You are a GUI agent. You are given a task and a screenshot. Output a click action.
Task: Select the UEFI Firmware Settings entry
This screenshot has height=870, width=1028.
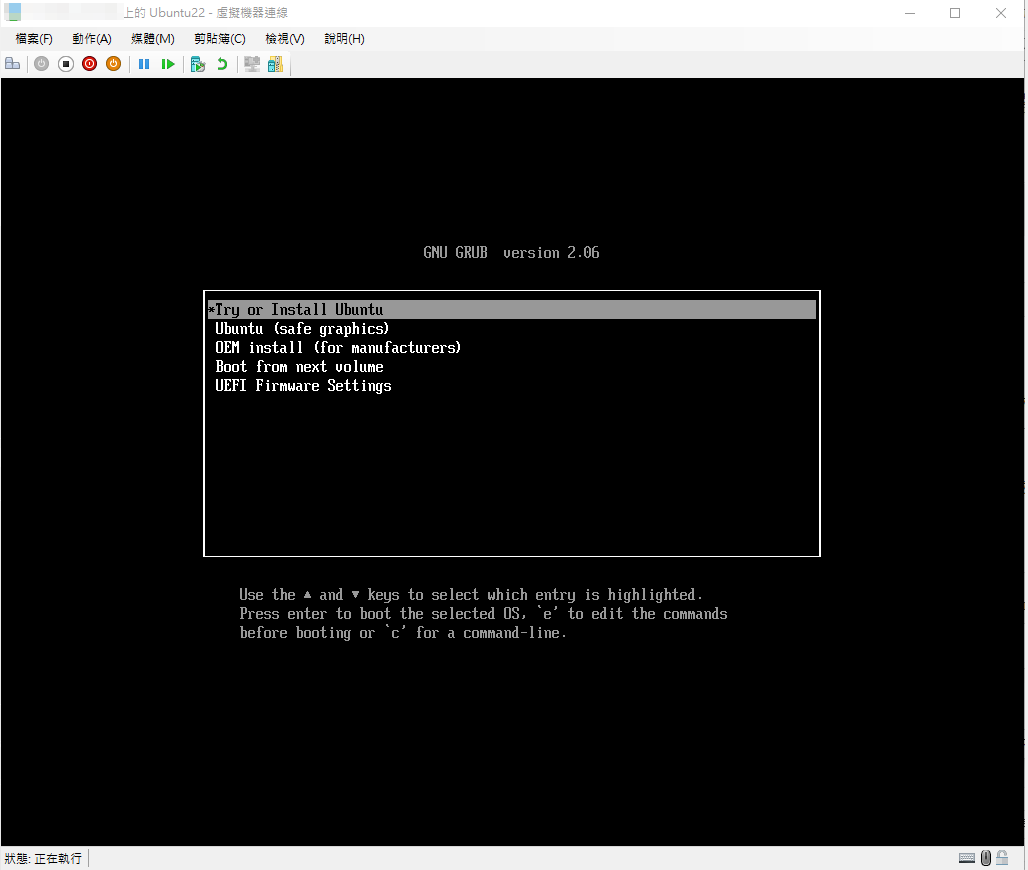511,386
